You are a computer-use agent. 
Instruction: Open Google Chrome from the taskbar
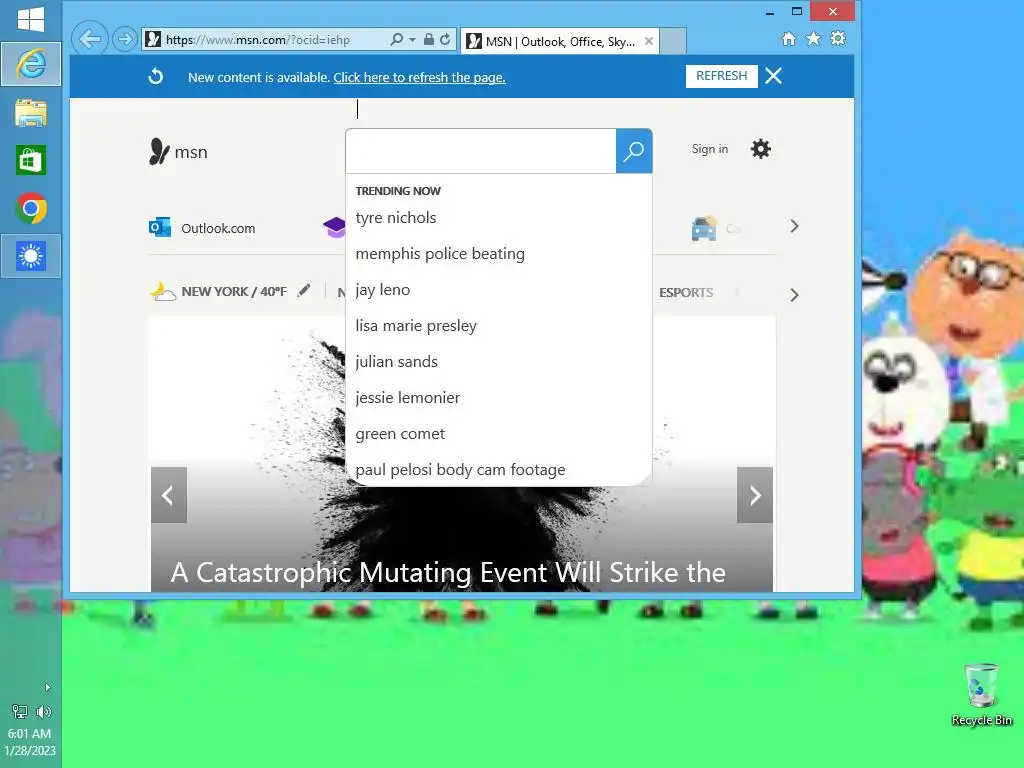pos(31,208)
